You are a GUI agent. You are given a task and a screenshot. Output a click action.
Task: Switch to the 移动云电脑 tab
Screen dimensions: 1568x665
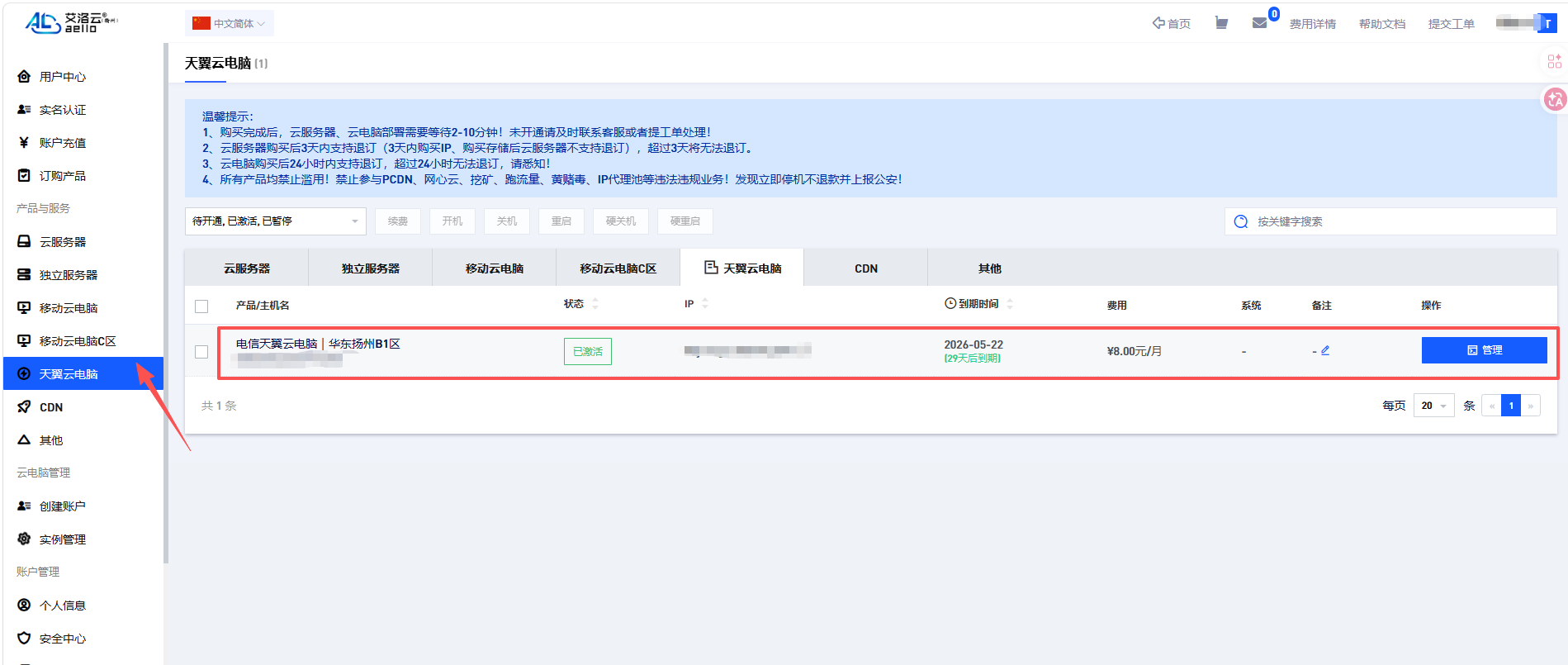(494, 268)
